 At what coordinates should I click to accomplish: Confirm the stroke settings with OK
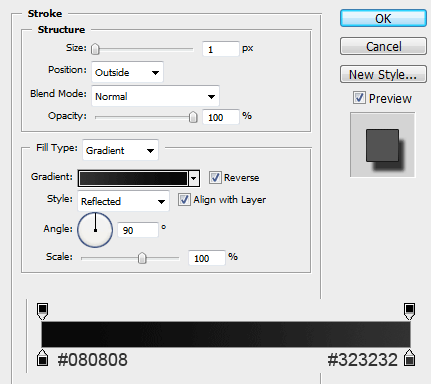(383, 18)
